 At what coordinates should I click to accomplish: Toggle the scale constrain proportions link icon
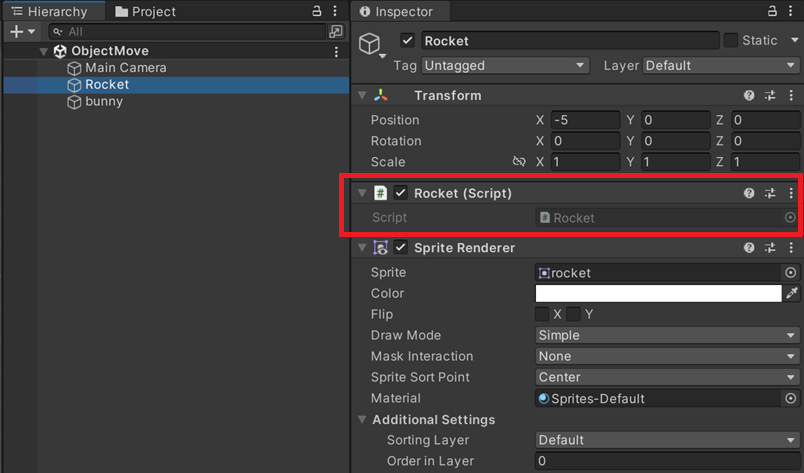pos(519,162)
